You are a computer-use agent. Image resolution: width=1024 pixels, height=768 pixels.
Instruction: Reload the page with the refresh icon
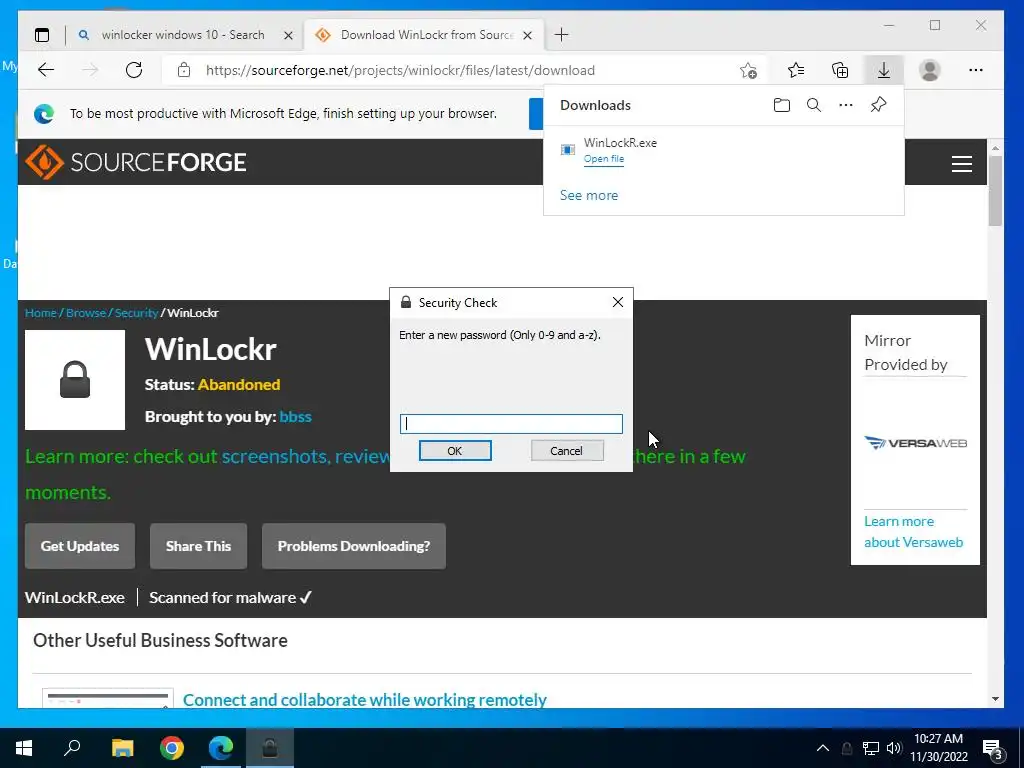[x=134, y=70]
